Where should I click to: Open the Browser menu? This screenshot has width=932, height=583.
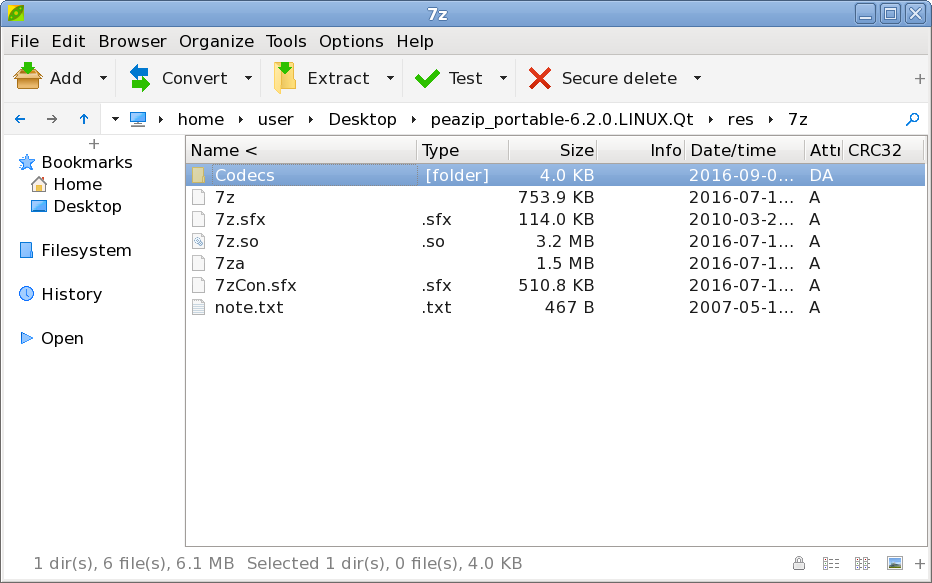point(133,42)
